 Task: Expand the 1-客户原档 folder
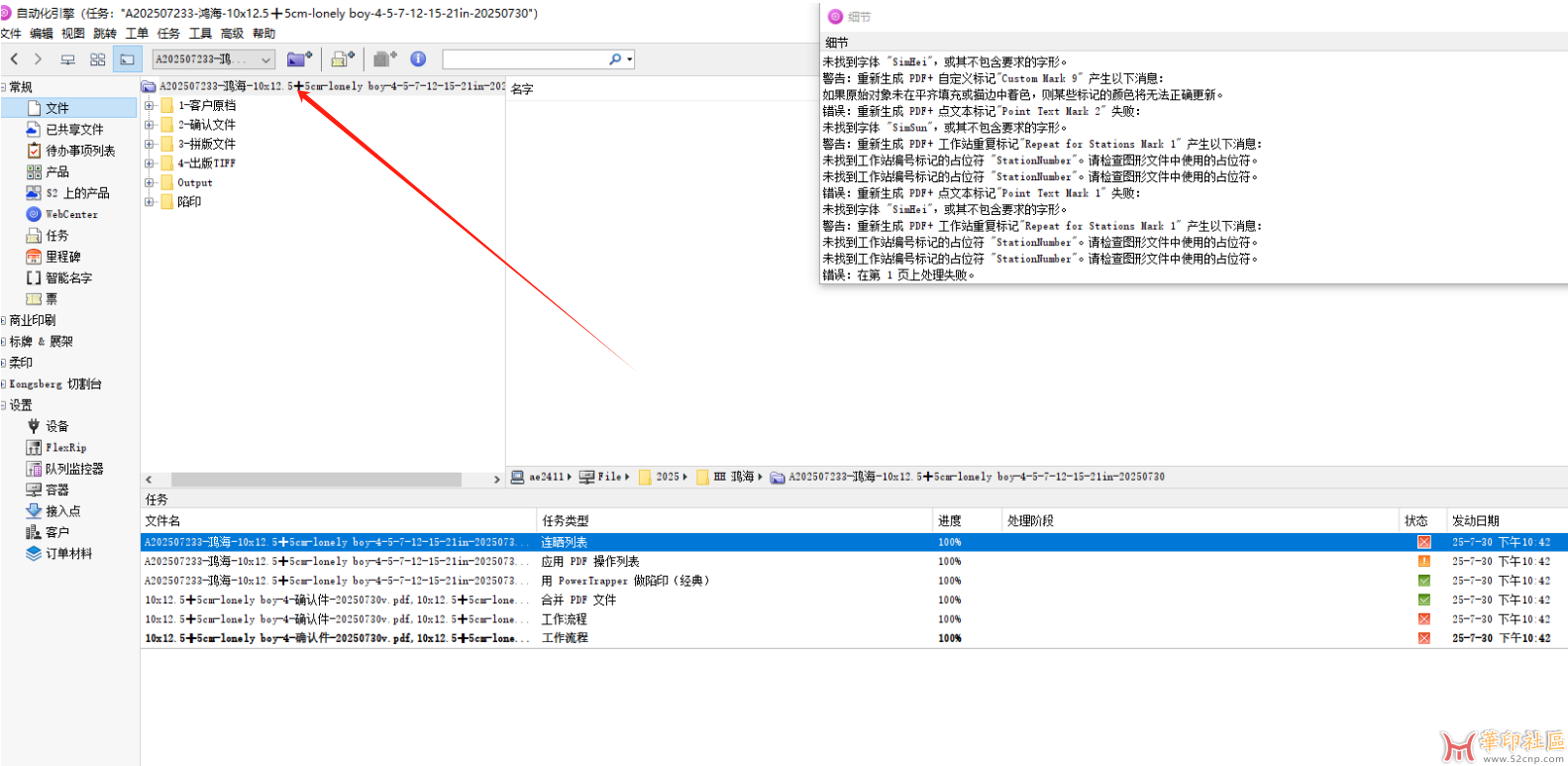[x=150, y=105]
